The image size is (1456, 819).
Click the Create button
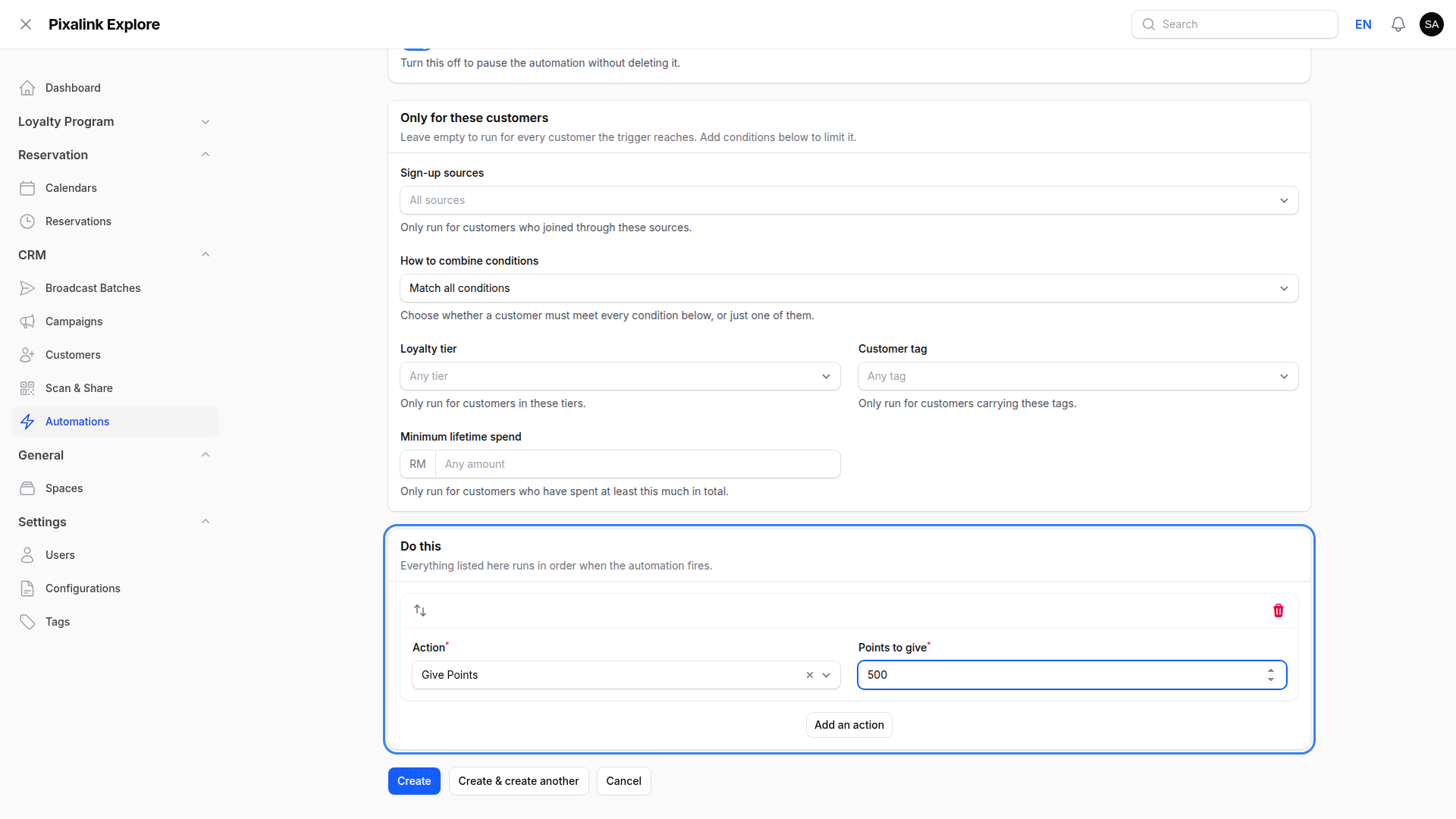[x=414, y=781]
